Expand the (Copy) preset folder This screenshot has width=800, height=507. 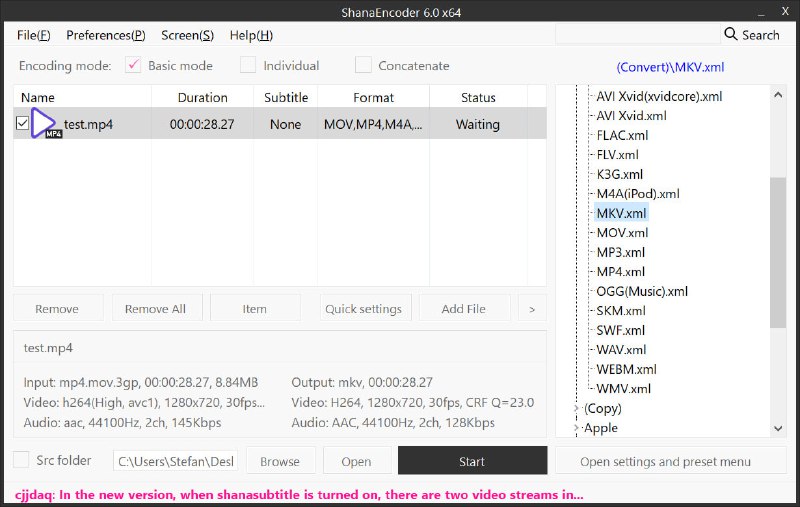(x=576, y=409)
